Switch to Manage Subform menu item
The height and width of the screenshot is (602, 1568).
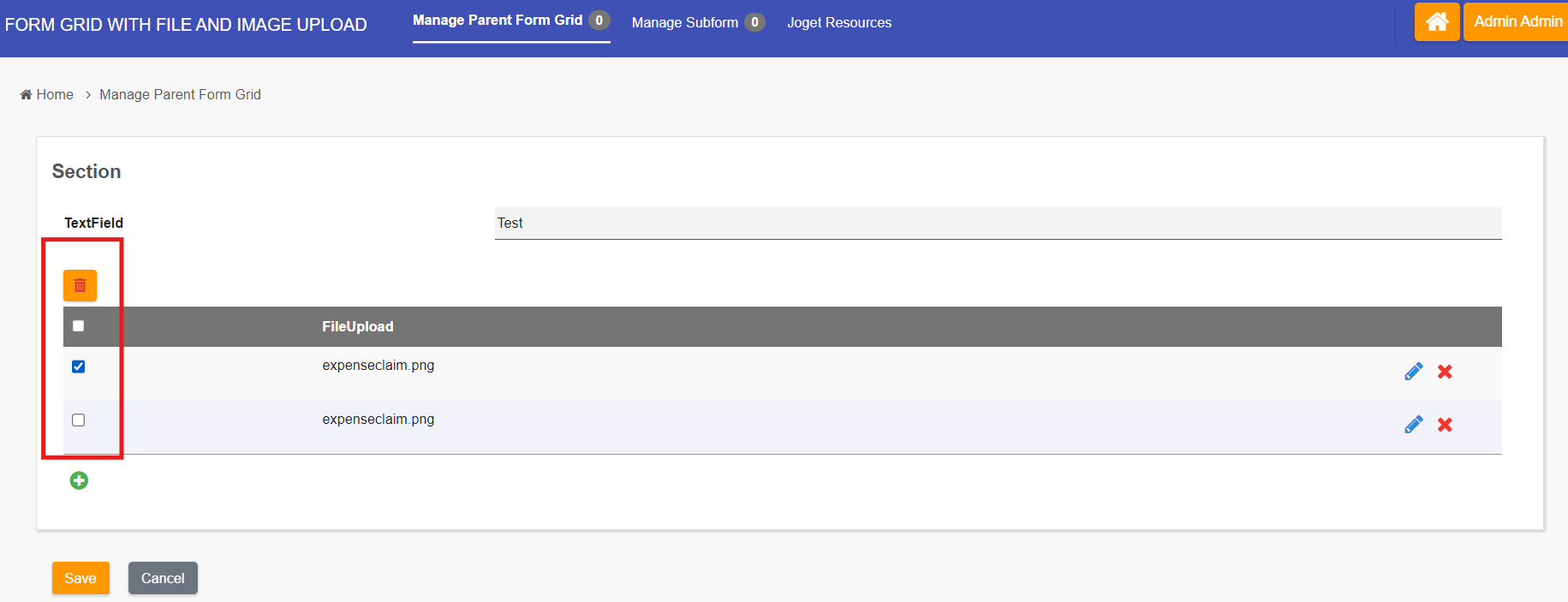[684, 22]
